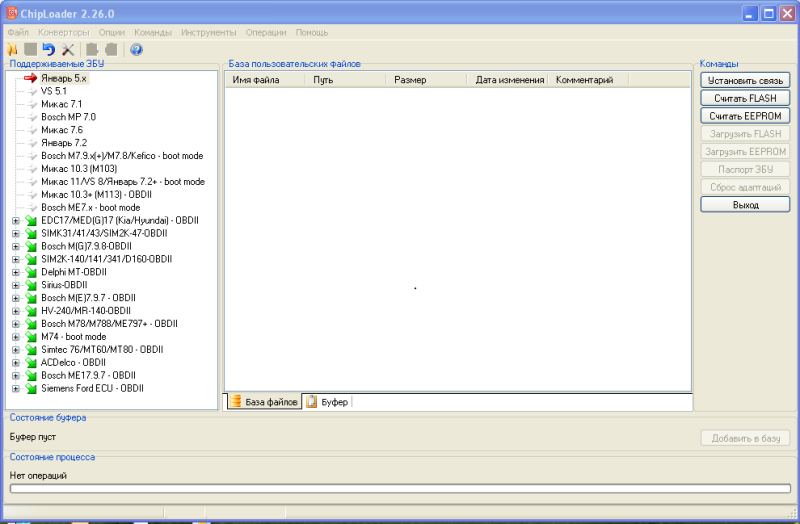Switch to the Буфер tab
The height and width of the screenshot is (524, 800).
328,402
